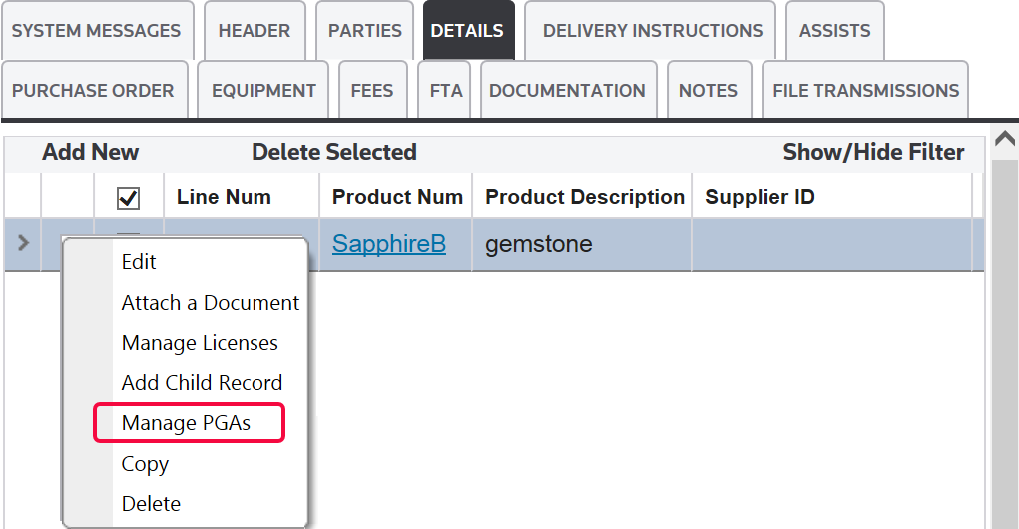Click Attach a Document menu entry
Screen dimensions: 1019x529
tap(210, 303)
